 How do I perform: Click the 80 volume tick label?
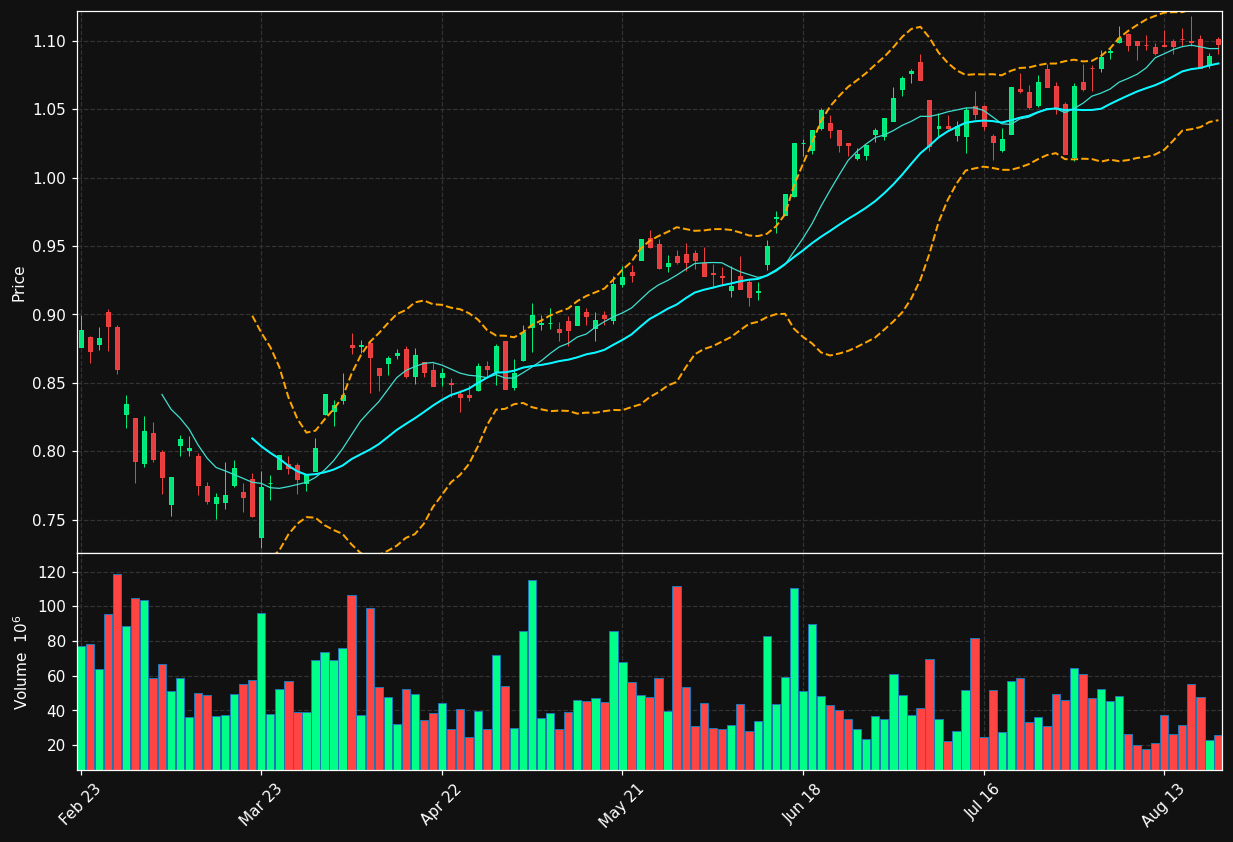pos(58,642)
